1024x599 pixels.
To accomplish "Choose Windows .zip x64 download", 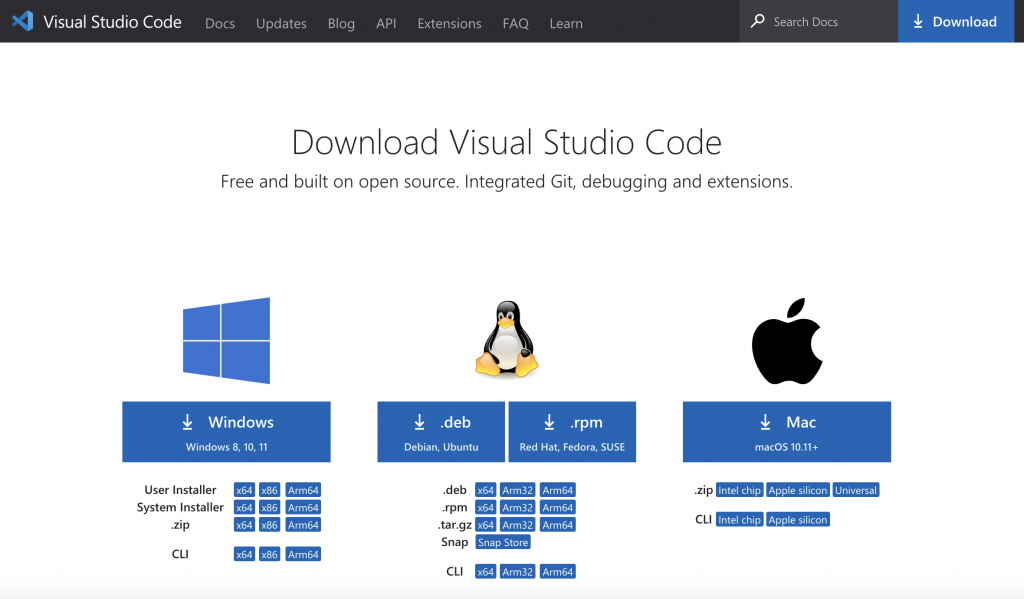I will point(244,525).
